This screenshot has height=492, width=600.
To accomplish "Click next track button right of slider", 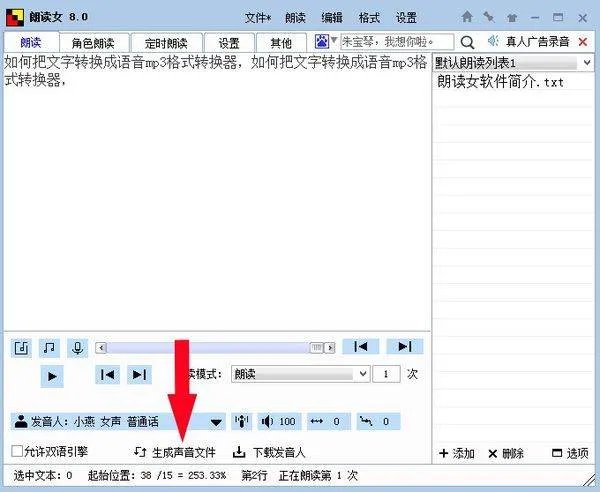I will [x=405, y=346].
